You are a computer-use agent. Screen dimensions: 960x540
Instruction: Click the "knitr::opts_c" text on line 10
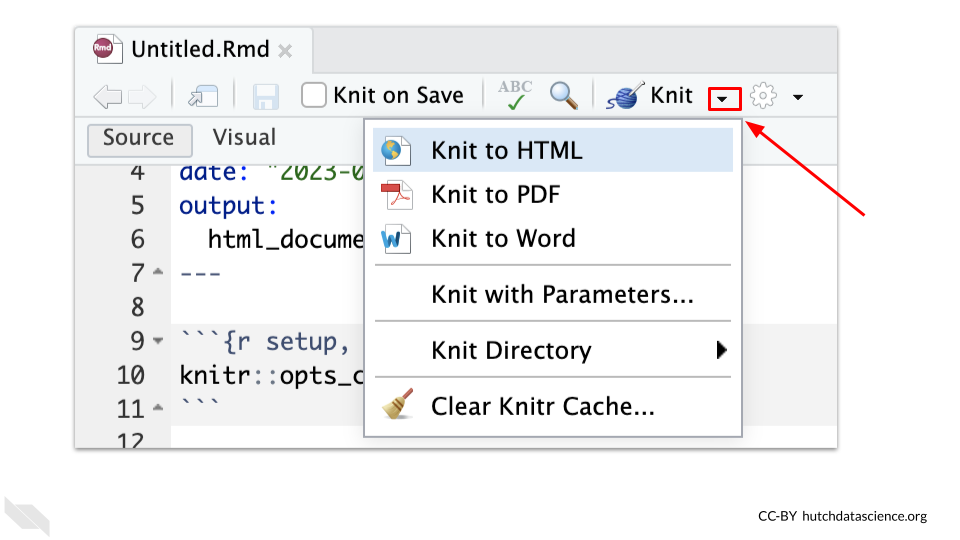[271, 375]
